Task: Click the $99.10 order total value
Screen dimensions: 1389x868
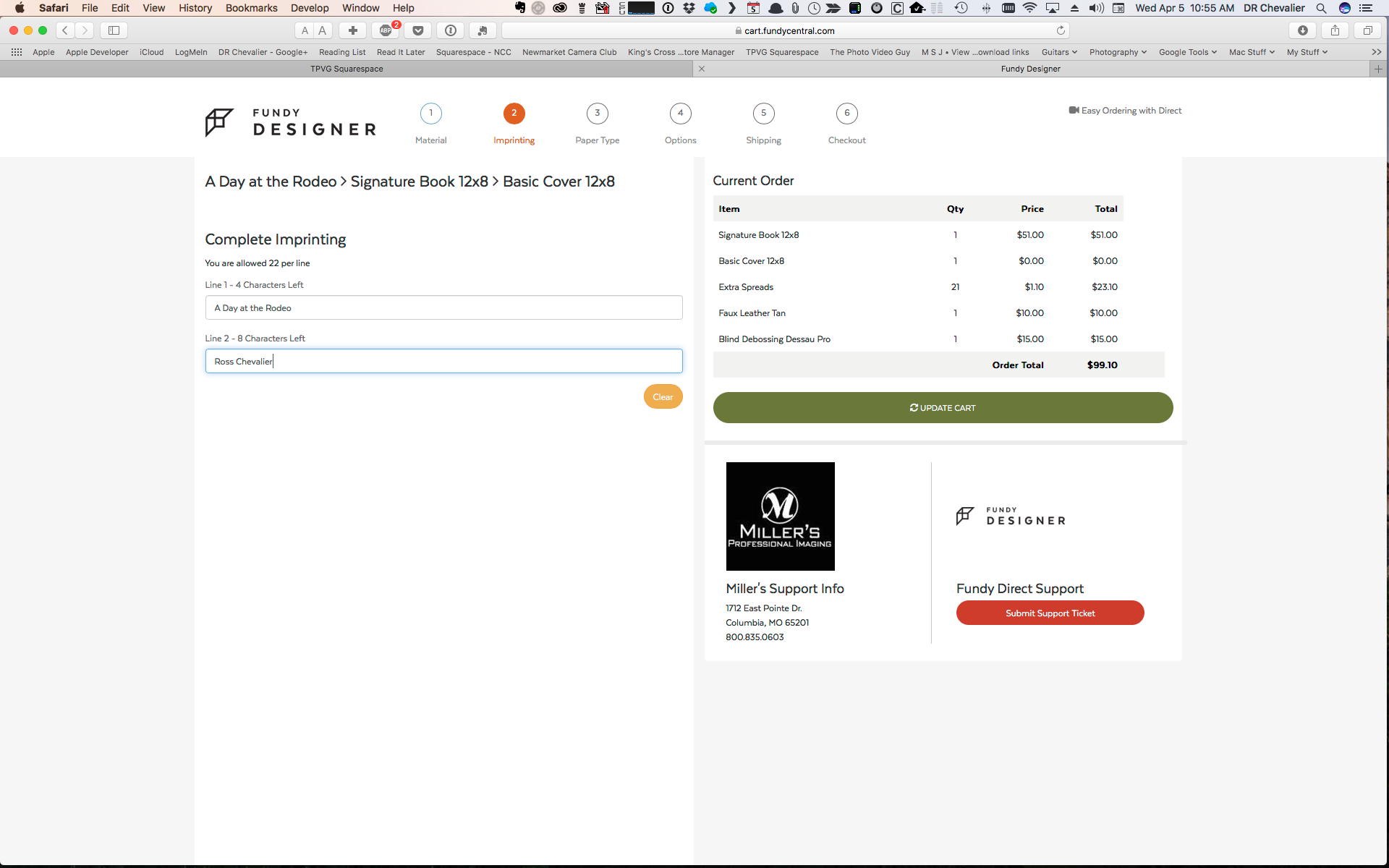Action: [1102, 365]
